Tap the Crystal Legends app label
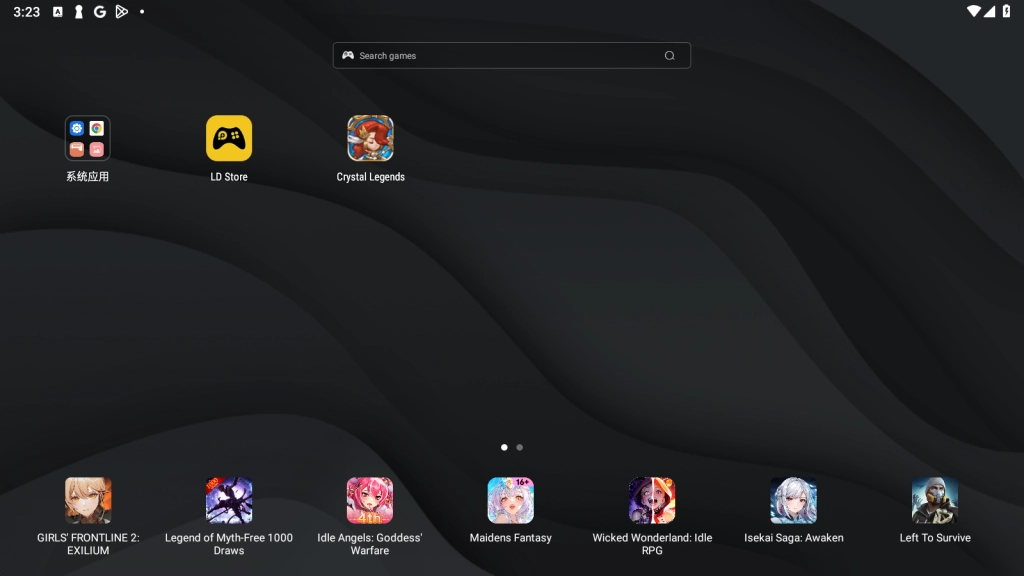Viewport: 1024px width, 576px height. click(x=370, y=177)
